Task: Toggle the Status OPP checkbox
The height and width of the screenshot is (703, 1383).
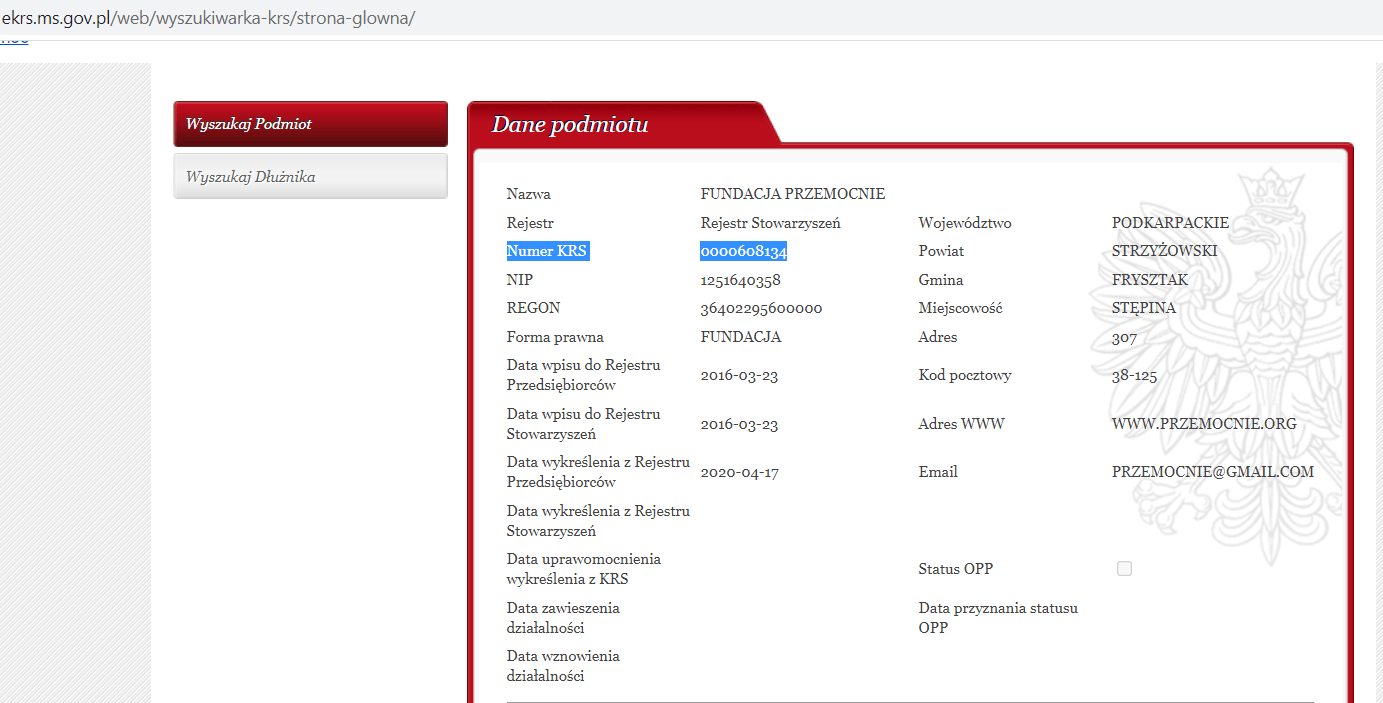Action: (x=1124, y=569)
